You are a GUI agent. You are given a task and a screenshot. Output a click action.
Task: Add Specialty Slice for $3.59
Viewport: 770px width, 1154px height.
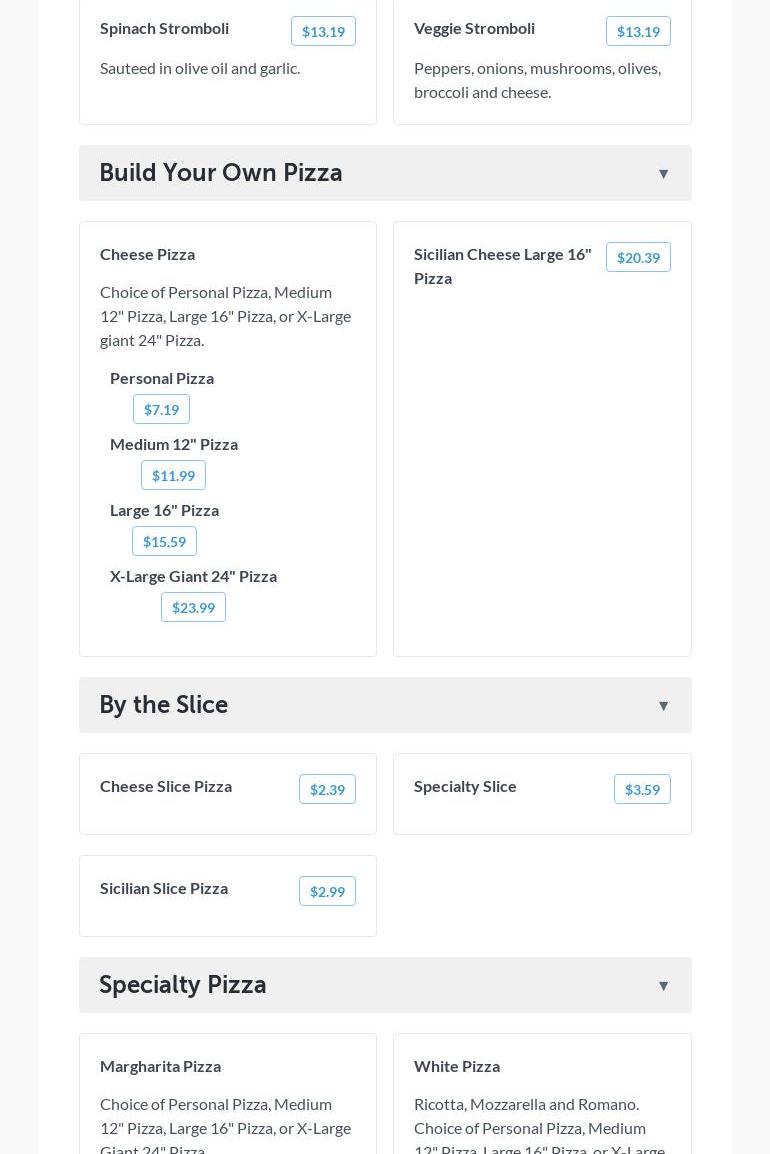(x=642, y=790)
